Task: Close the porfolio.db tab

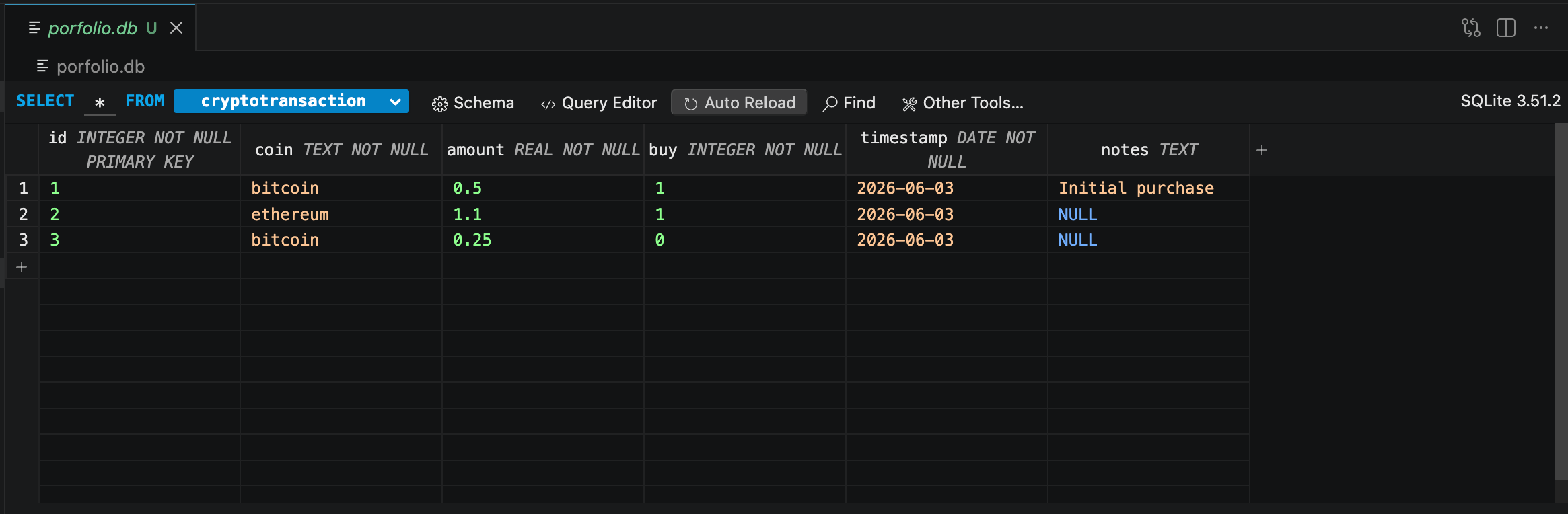Action: pos(176,28)
